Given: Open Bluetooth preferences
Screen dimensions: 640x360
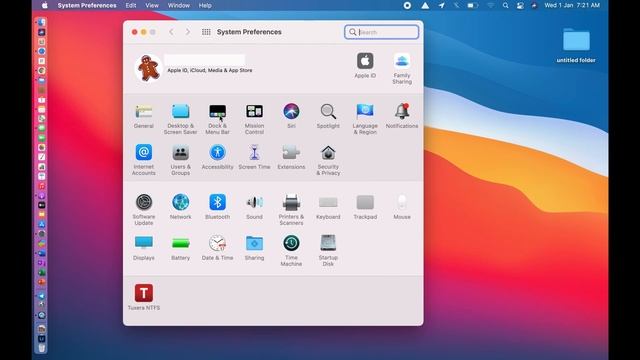Looking at the screenshot, I should point(218,207).
